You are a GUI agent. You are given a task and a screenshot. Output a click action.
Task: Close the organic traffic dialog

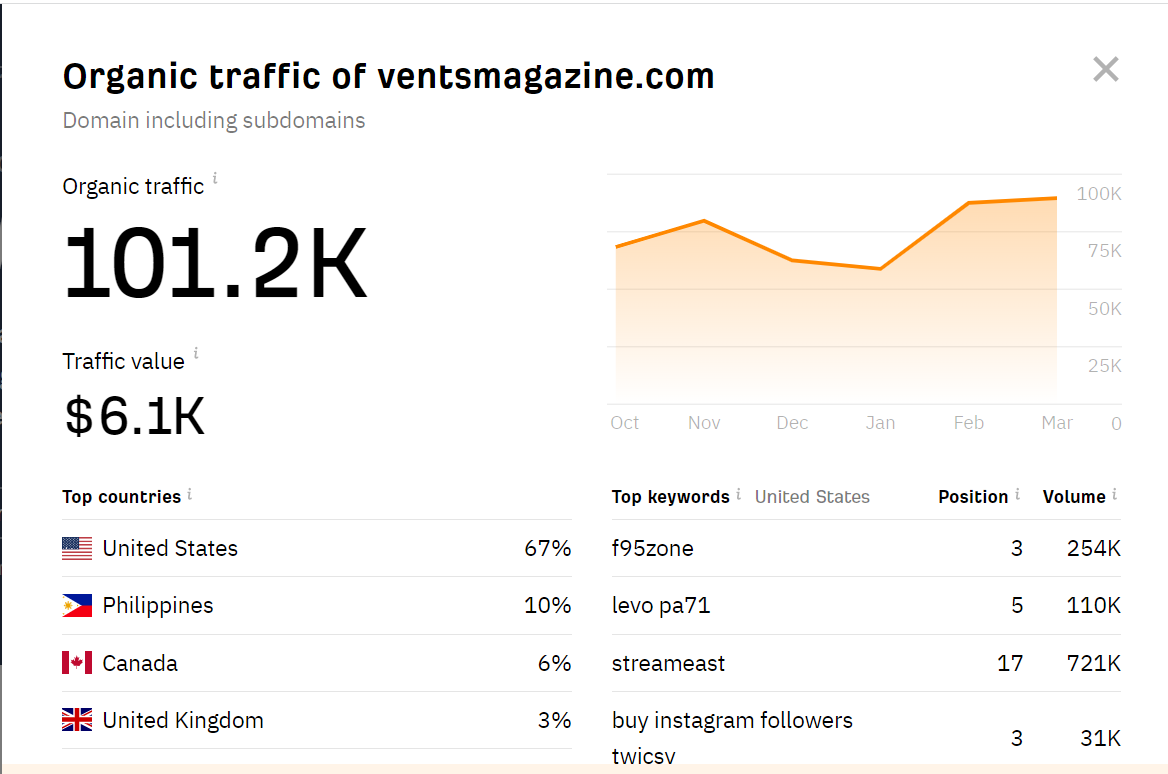coord(1105,70)
